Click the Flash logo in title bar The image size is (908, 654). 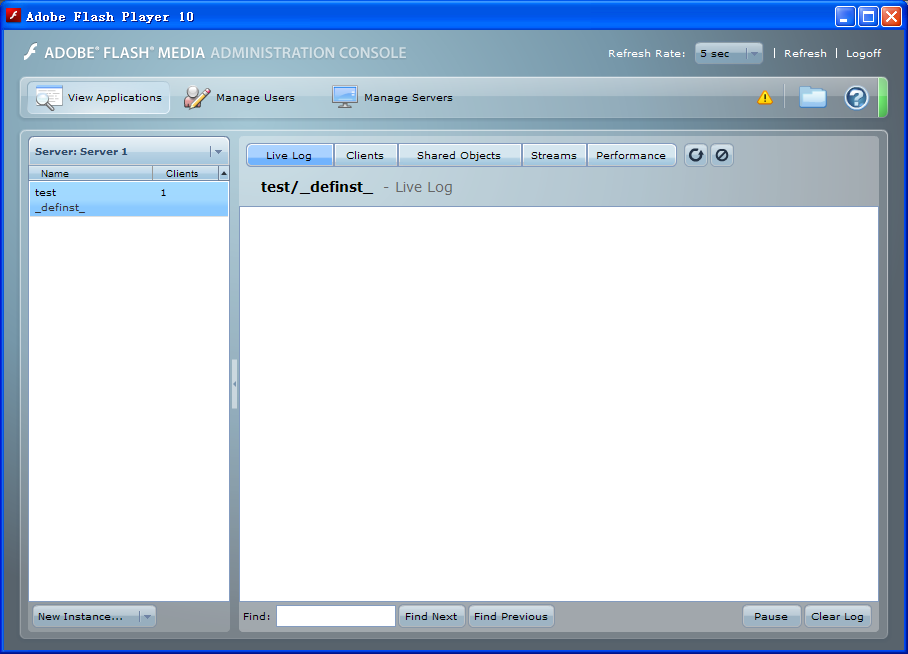(x=13, y=16)
